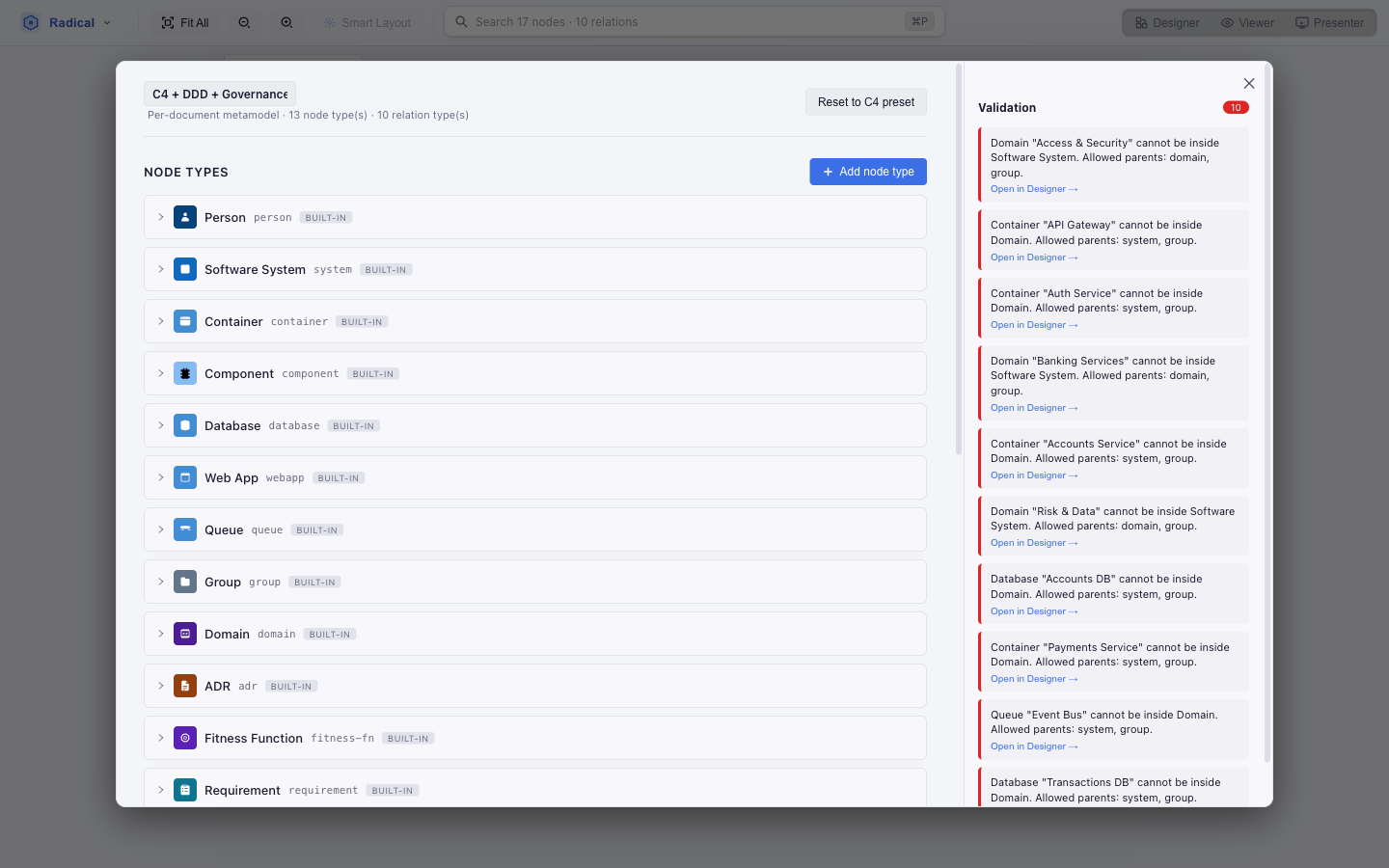1389x868 pixels.
Task: Click the Component node type icon
Action: pyautogui.click(x=185, y=373)
